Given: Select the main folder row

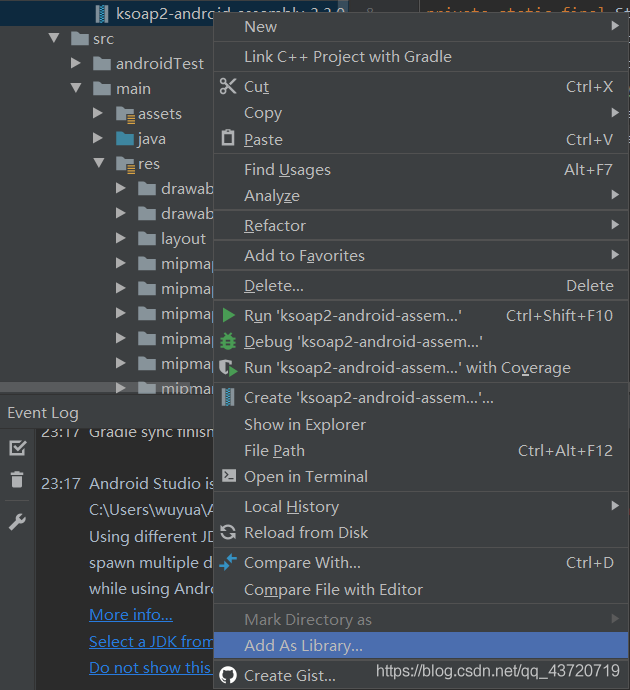Looking at the screenshot, I should [107, 88].
